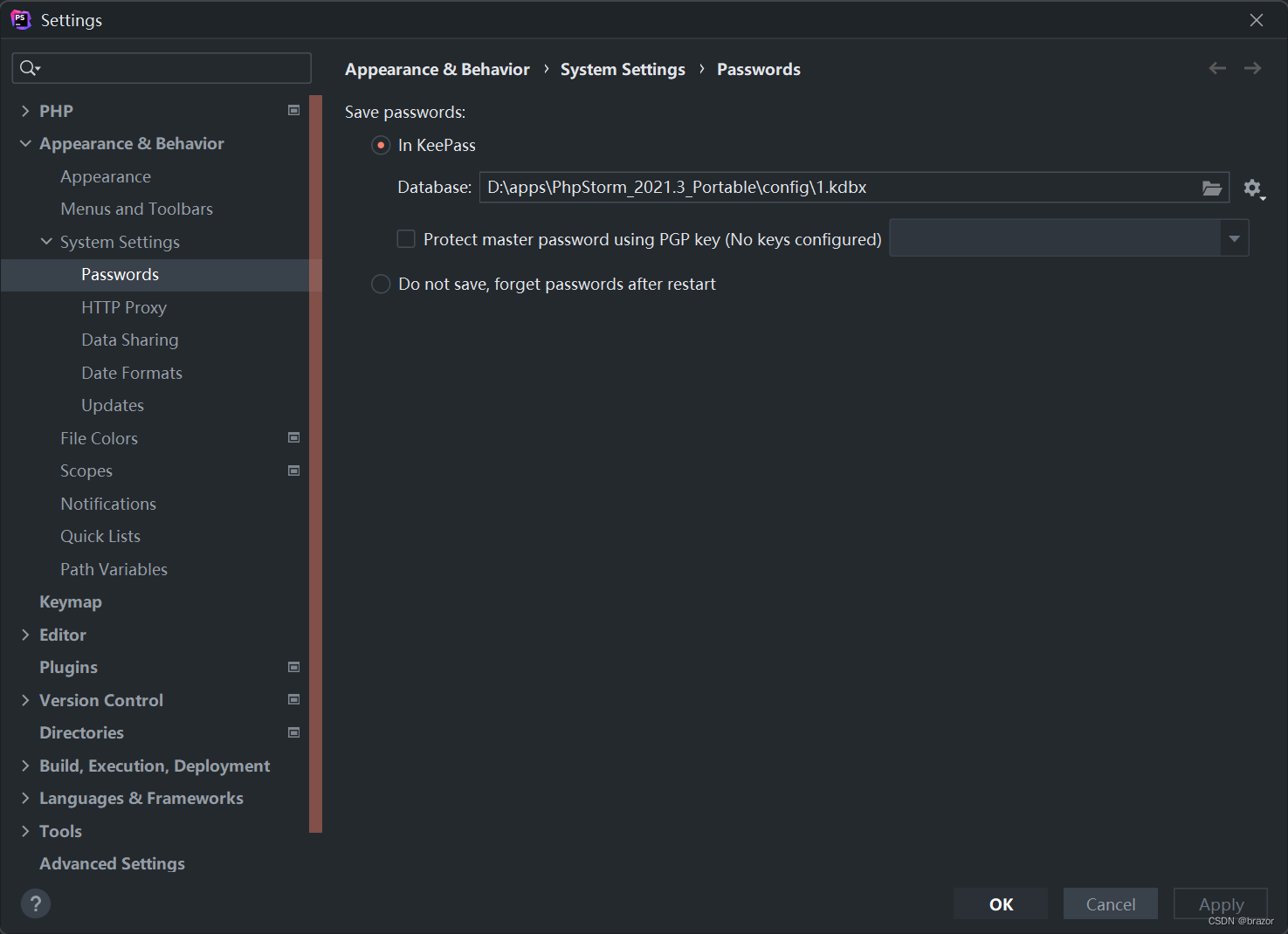Expand the PHP settings node
This screenshot has height=934, width=1288.
pos(25,111)
